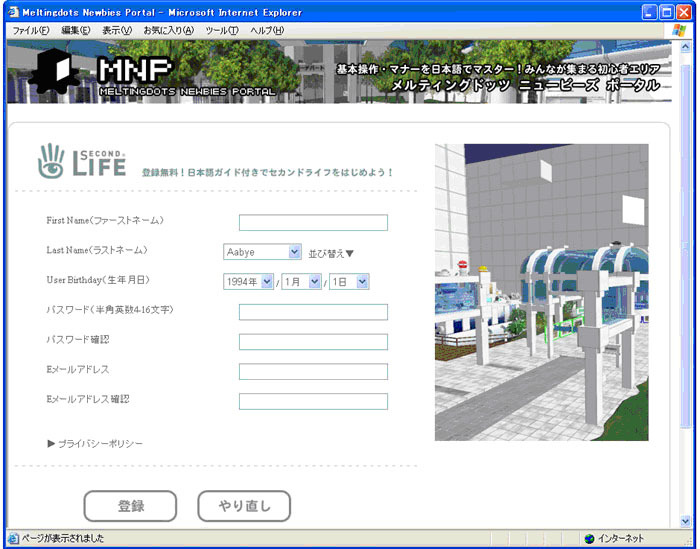Viewport: 700px width, 549px height.
Task: Click the やり直し reset button
Action: (244, 506)
